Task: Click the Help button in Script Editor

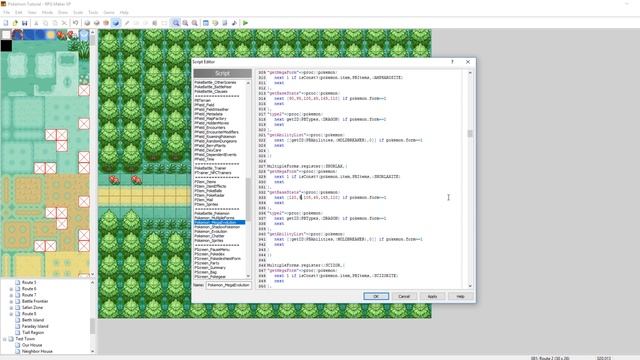Action: tap(460, 296)
